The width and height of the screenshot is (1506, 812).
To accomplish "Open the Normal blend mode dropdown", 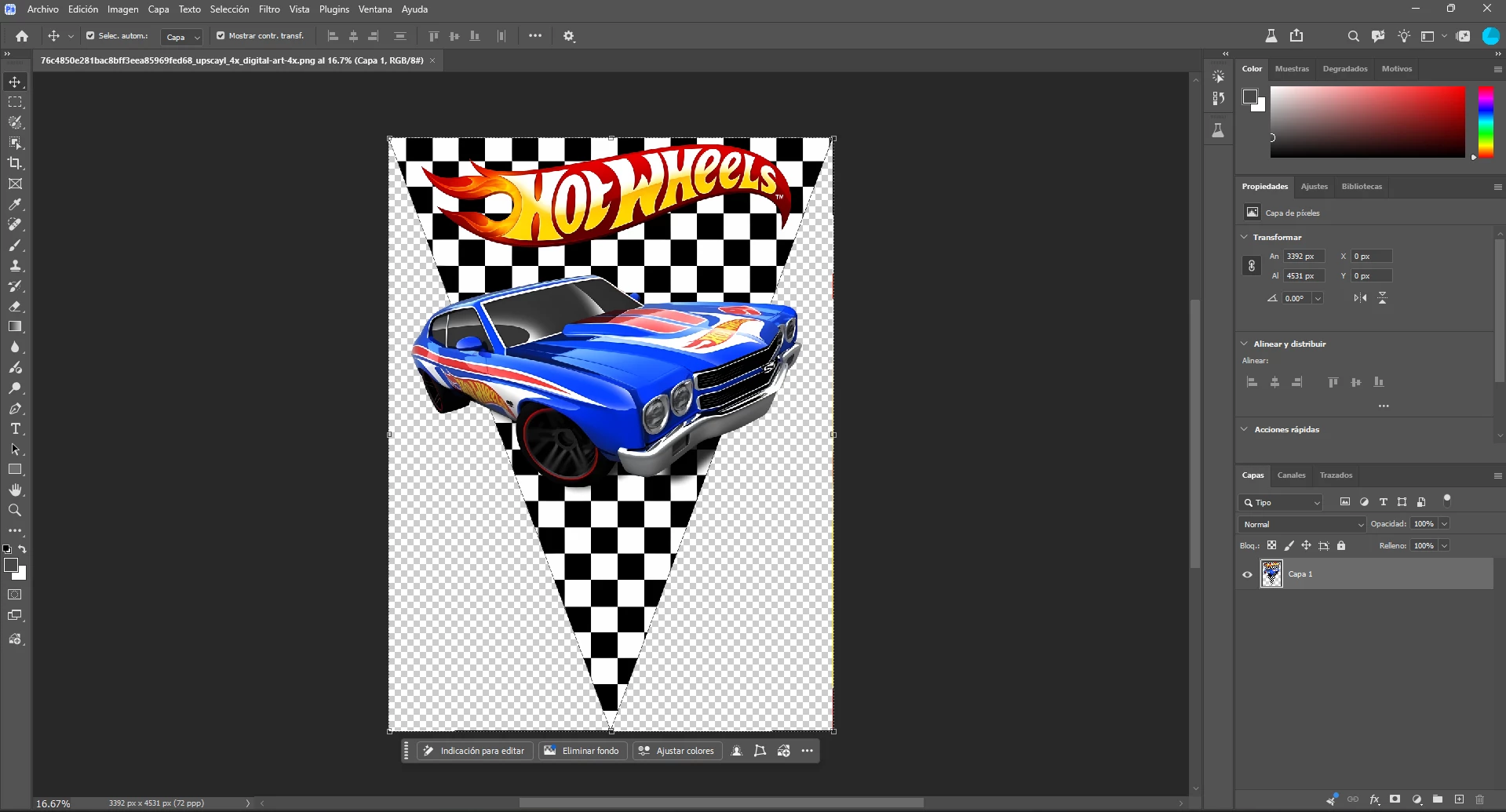I will (1303, 524).
